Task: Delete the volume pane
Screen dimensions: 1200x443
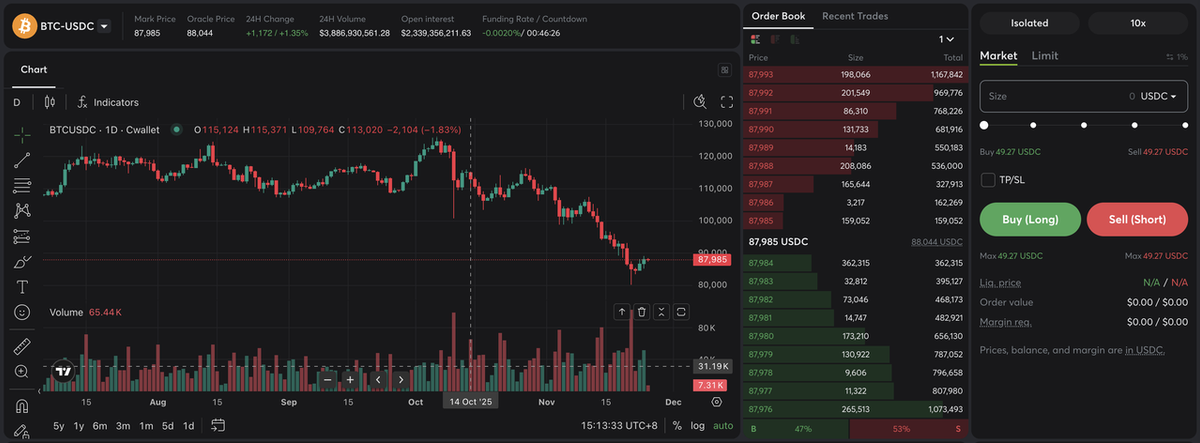Action: pos(642,312)
